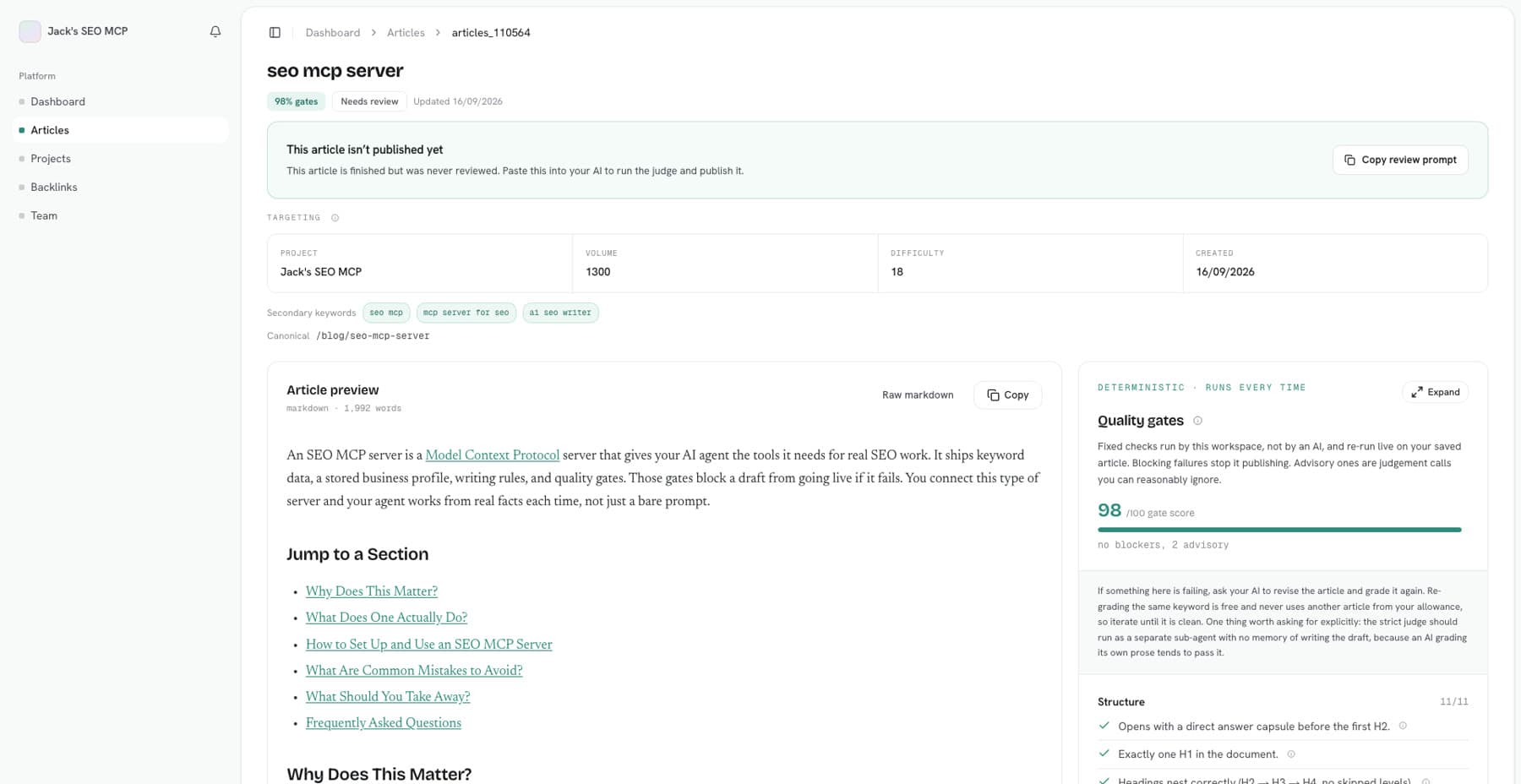Screen dimensions: 1521x784
Task: Click the Difficulty value 18
Action: coord(897,272)
